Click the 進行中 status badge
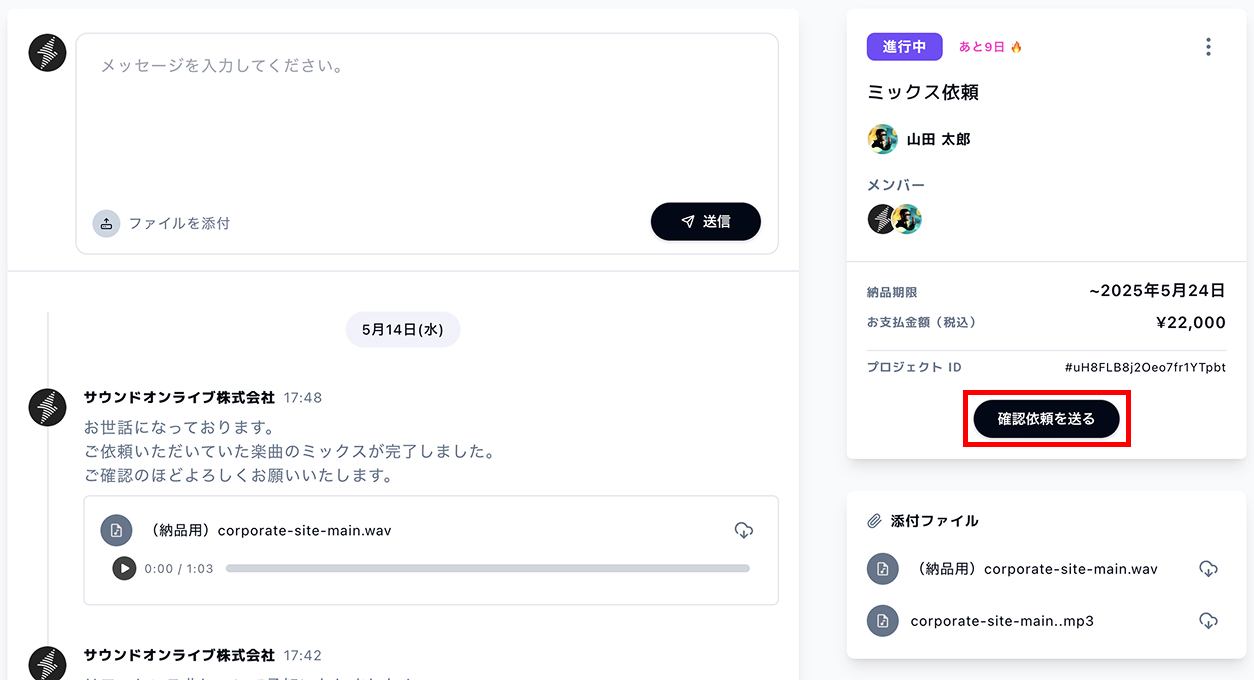The image size is (1254, 680). (904, 47)
